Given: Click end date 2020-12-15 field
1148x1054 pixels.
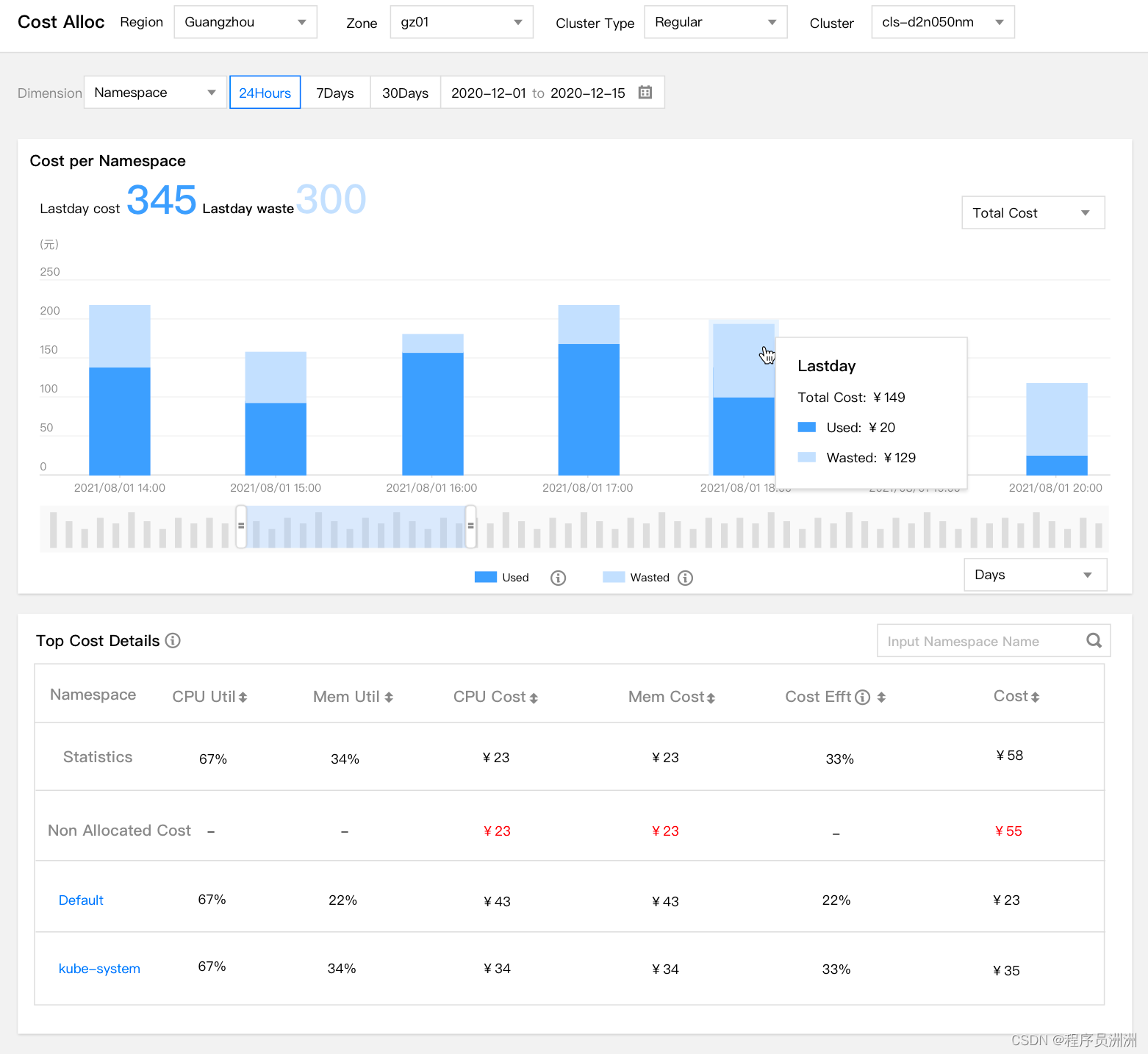Looking at the screenshot, I should [x=588, y=93].
